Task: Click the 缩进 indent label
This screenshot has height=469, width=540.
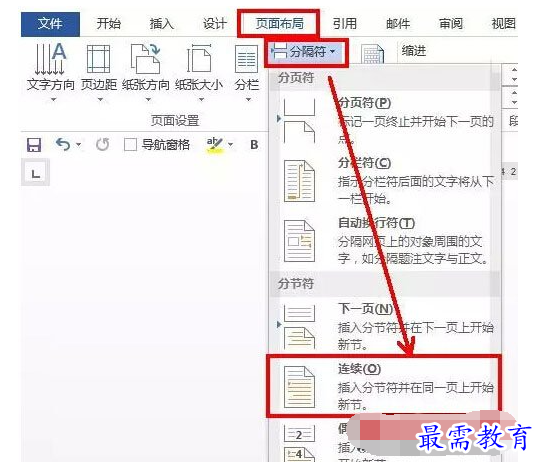Action: (414, 51)
